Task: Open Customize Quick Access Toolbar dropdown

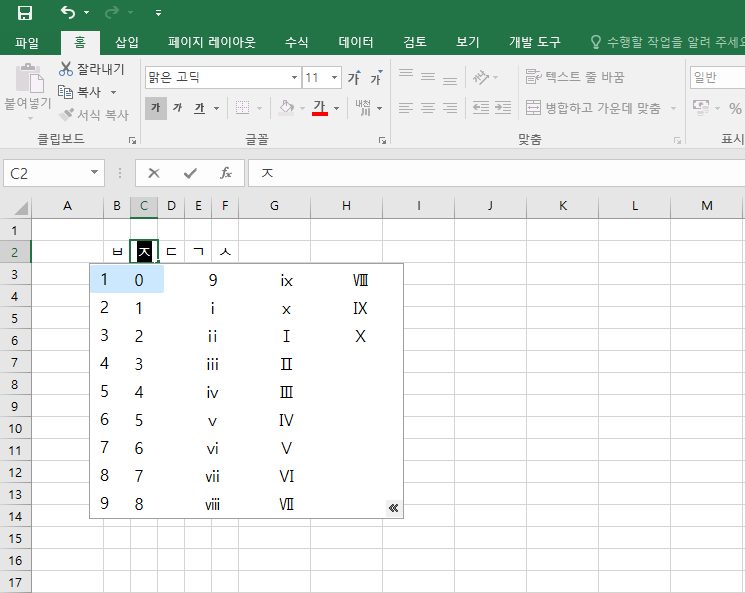Action: (x=158, y=13)
